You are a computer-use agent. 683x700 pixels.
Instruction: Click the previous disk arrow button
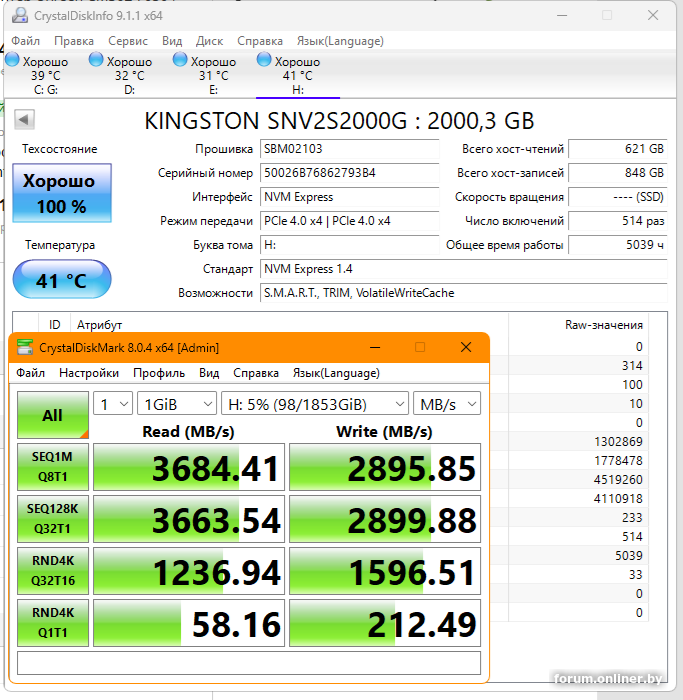coord(24,120)
